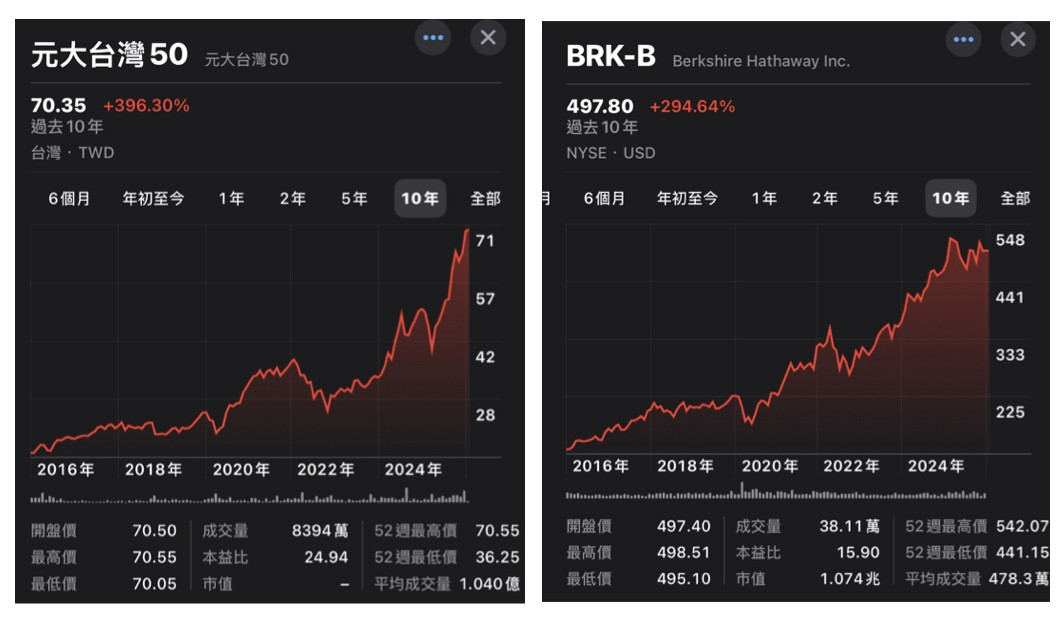The width and height of the screenshot is (1064, 618).
Task: Click the volume bars under BRK-B chart
Action: [x=776, y=491]
